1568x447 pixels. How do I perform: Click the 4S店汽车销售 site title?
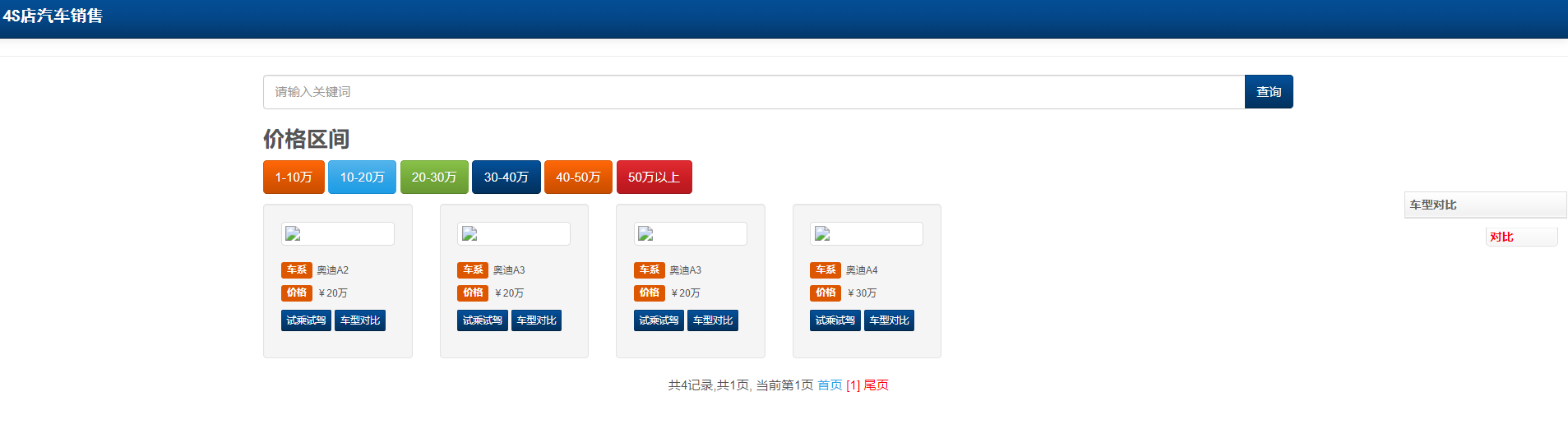pyautogui.click(x=53, y=16)
